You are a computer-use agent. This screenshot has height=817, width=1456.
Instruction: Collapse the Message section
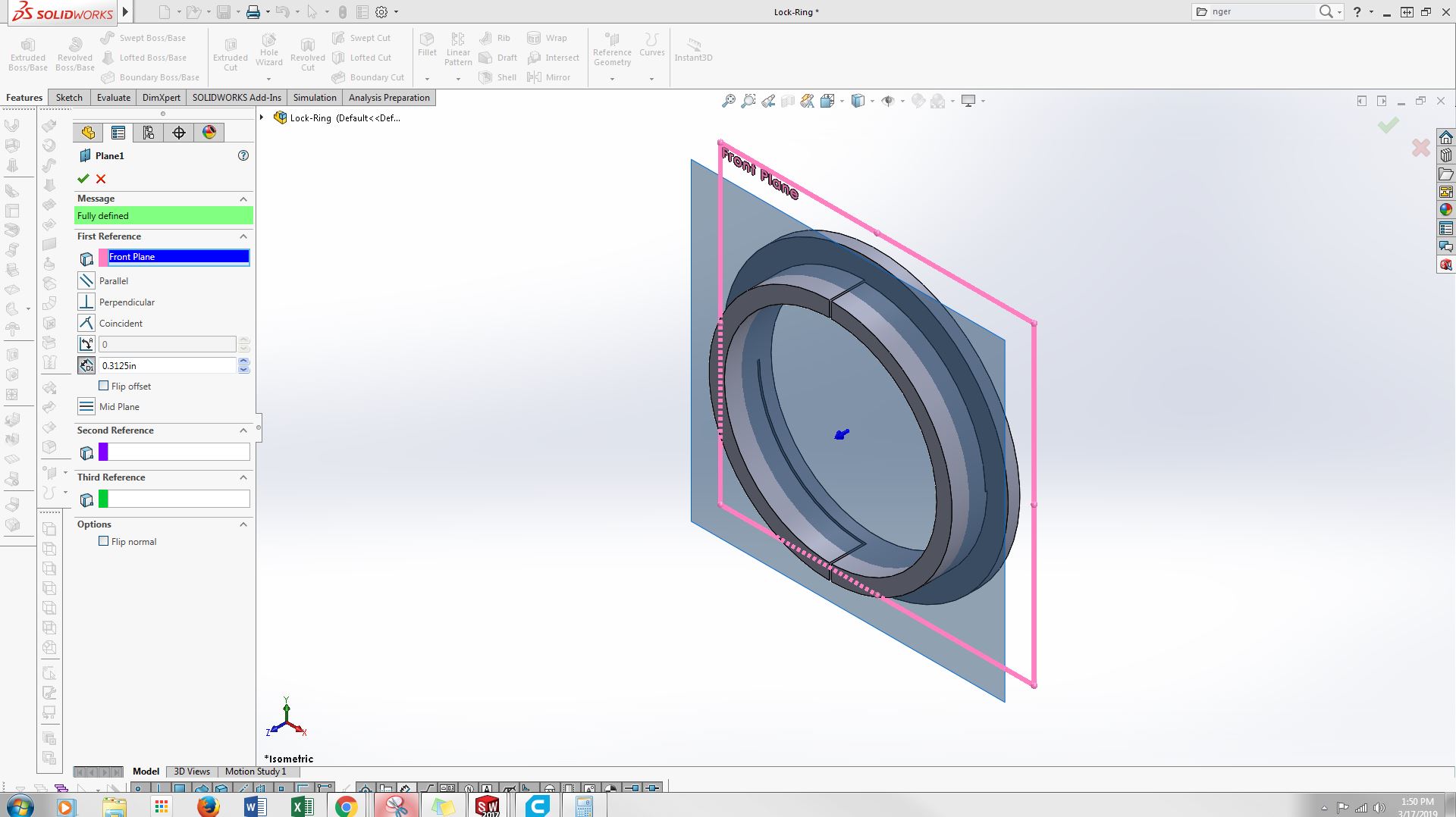[x=243, y=199]
